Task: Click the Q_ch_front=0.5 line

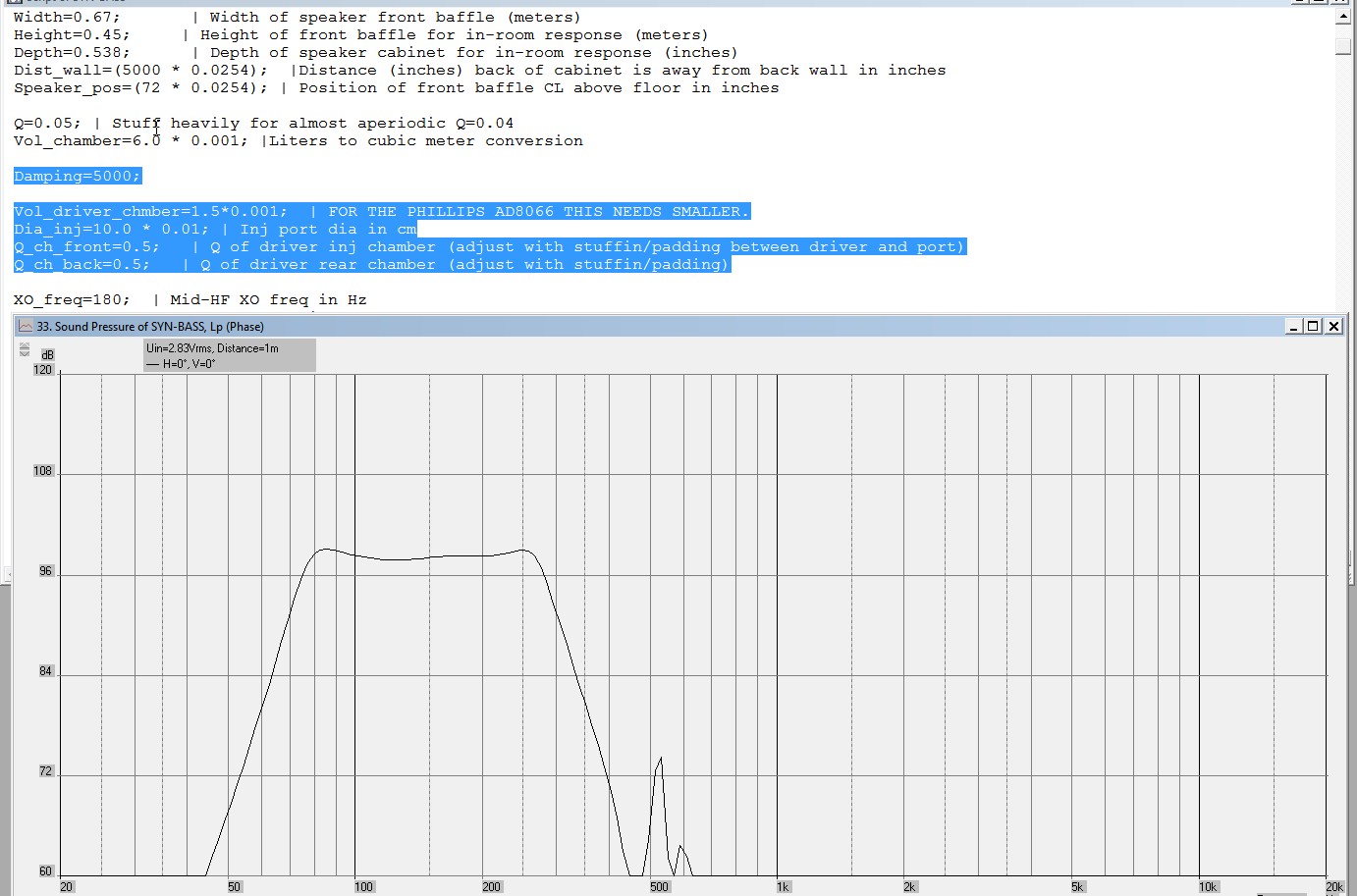Action: pyautogui.click(x=490, y=247)
